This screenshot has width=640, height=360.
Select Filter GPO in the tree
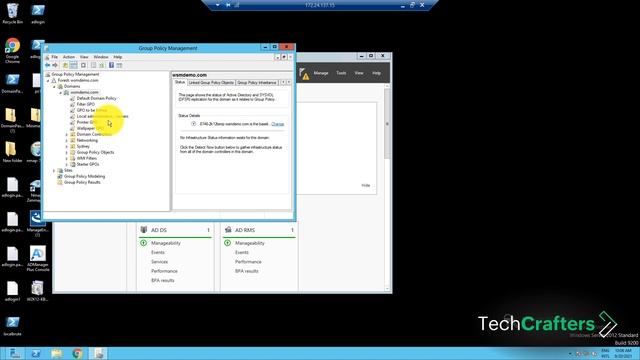(x=86, y=104)
